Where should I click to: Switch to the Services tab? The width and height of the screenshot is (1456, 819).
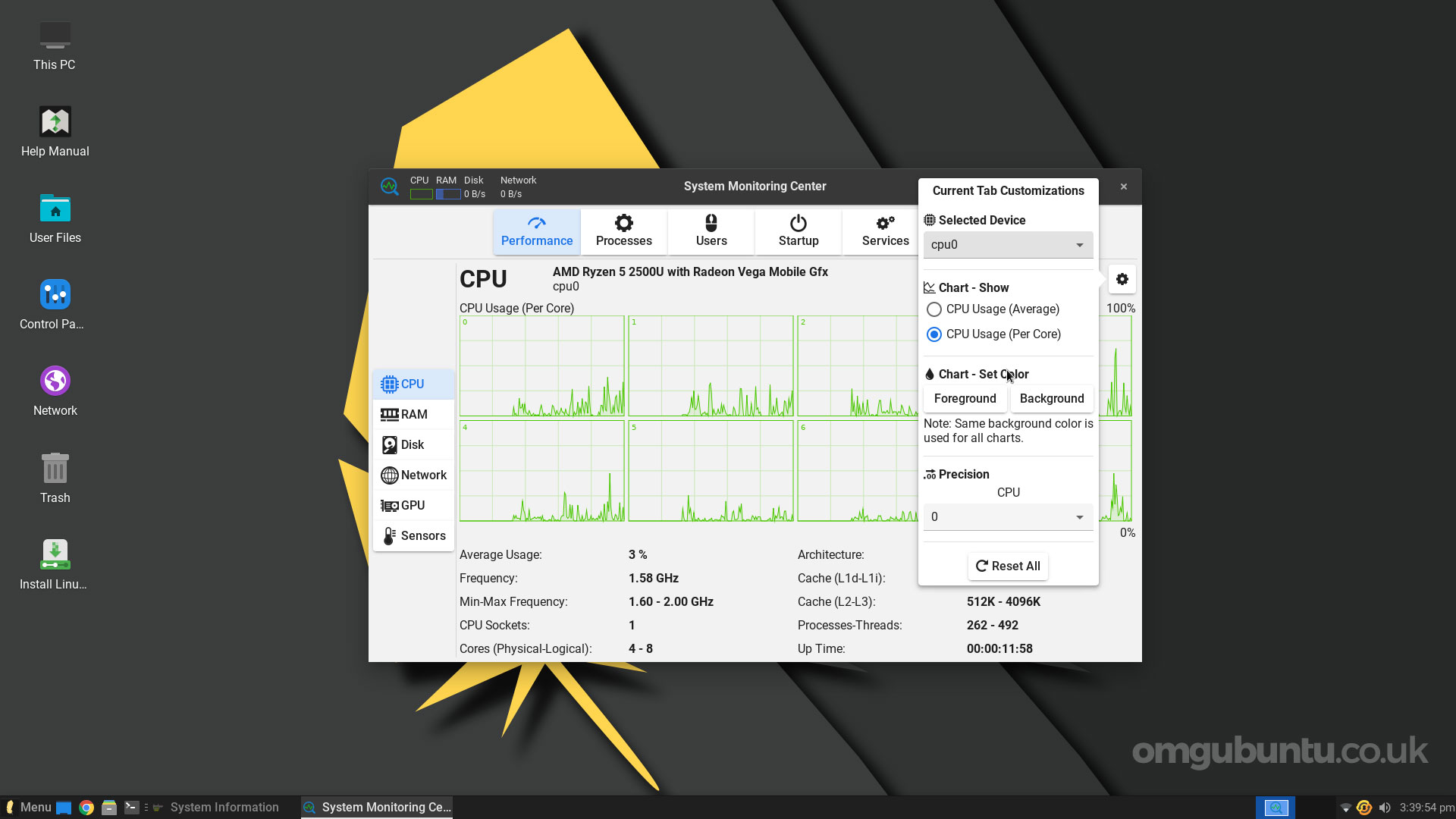pos(885,231)
